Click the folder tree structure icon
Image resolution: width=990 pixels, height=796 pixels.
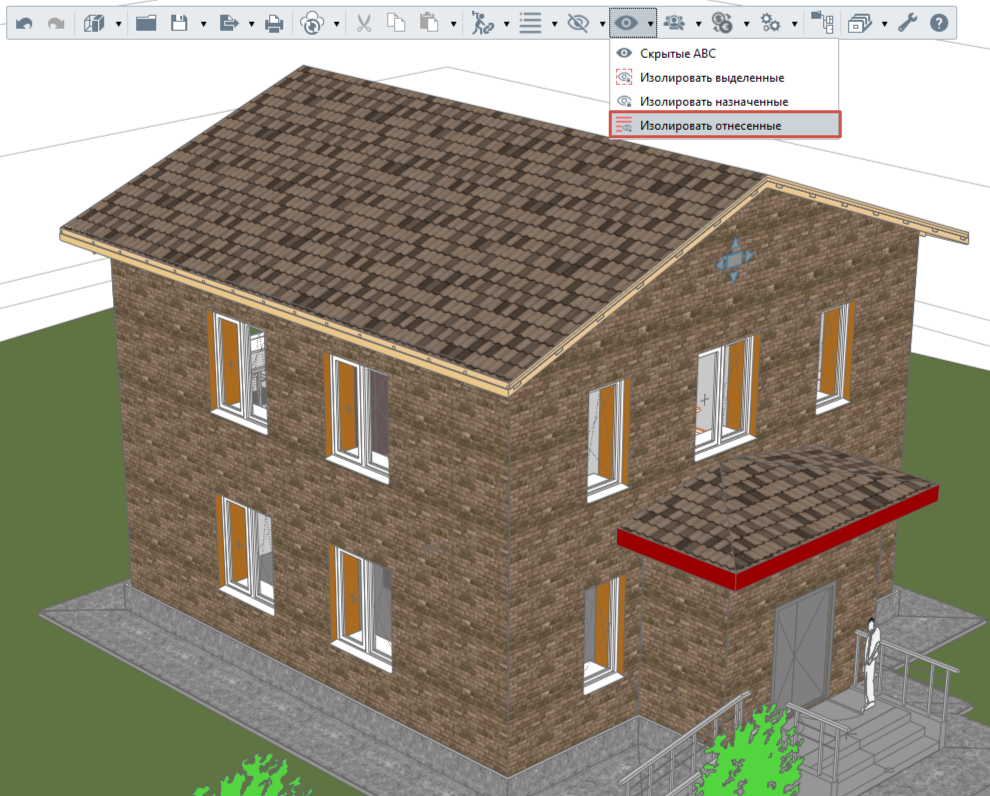pyautogui.click(x=822, y=24)
